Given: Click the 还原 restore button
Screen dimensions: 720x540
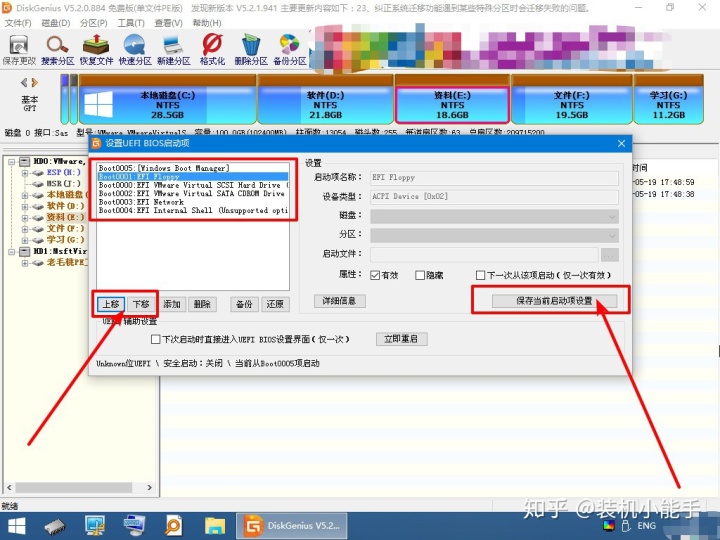Looking at the screenshot, I should click(x=275, y=304).
